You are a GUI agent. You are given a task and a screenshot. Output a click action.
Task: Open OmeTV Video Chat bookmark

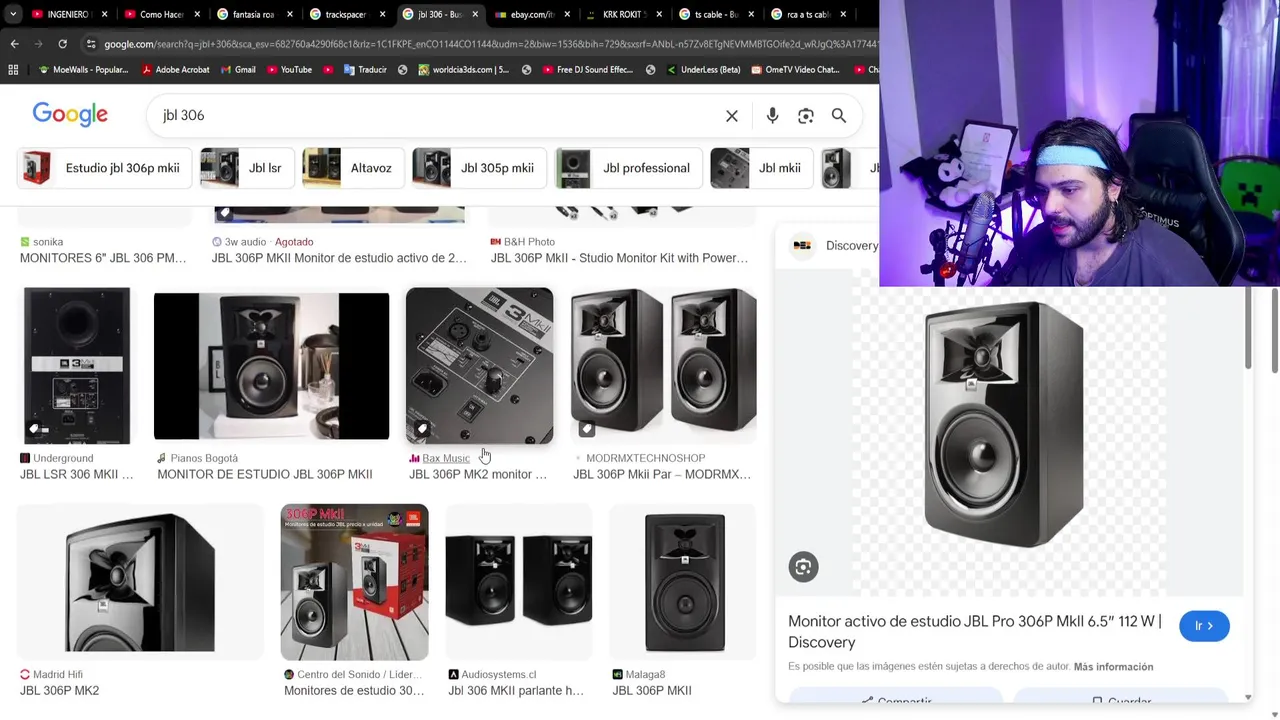pos(796,70)
